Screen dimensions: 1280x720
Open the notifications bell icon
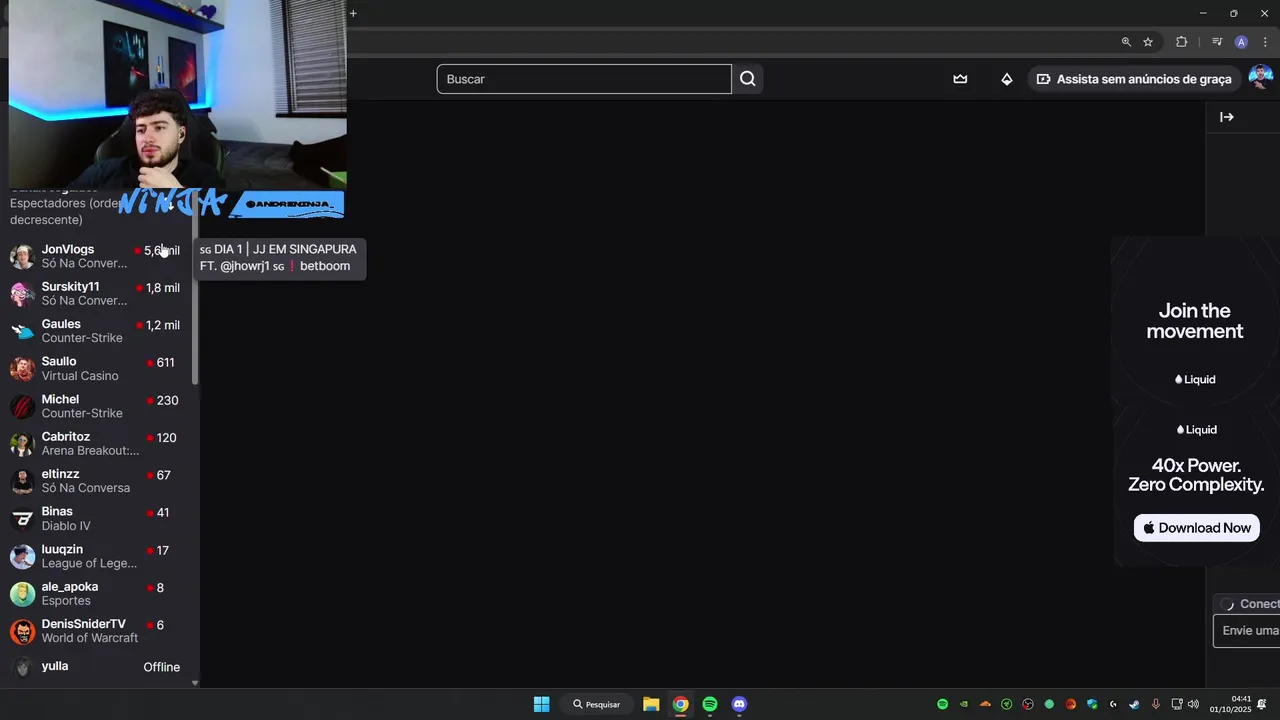1262,704
